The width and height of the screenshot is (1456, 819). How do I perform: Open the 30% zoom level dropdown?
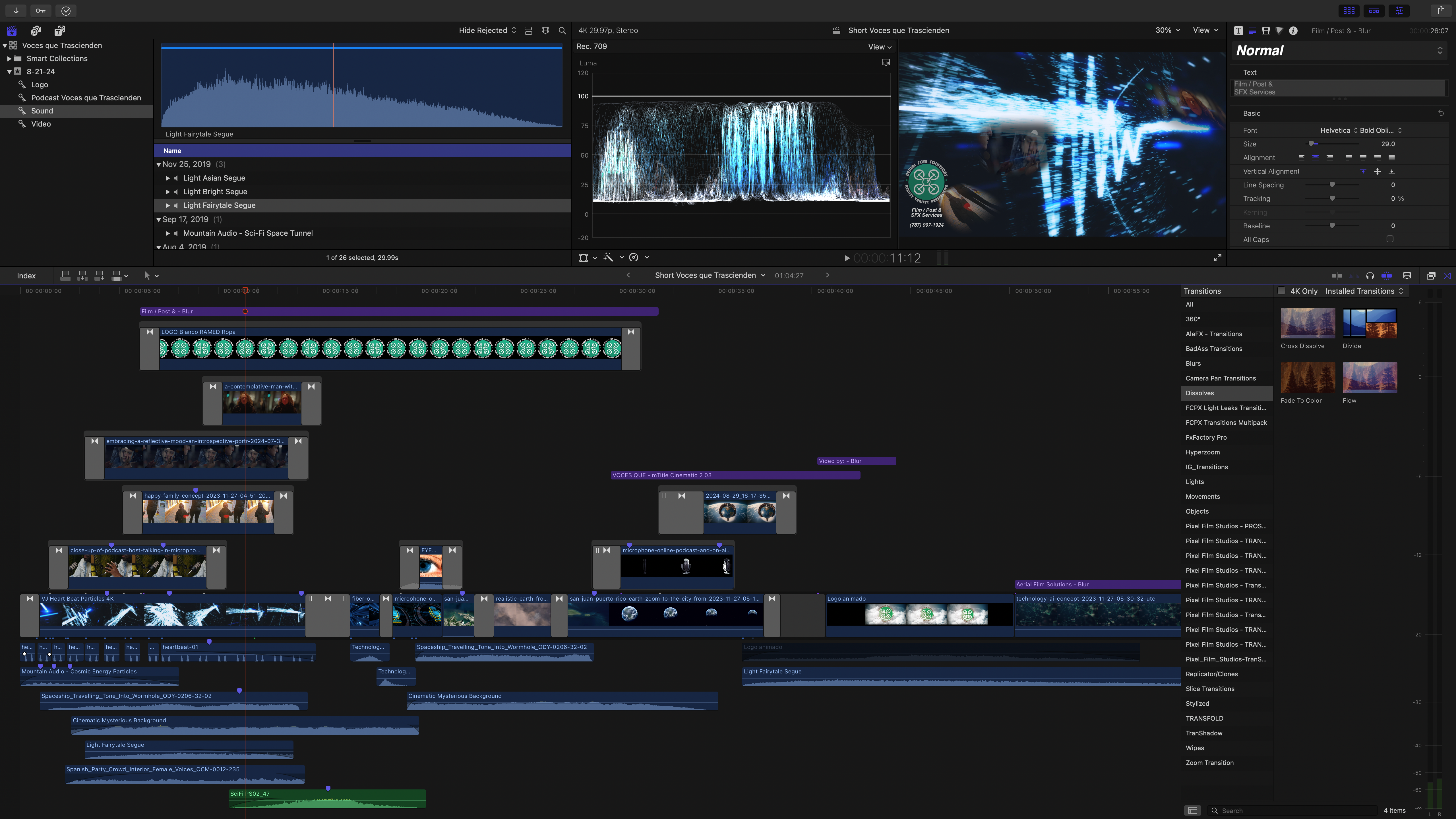coord(1167,30)
